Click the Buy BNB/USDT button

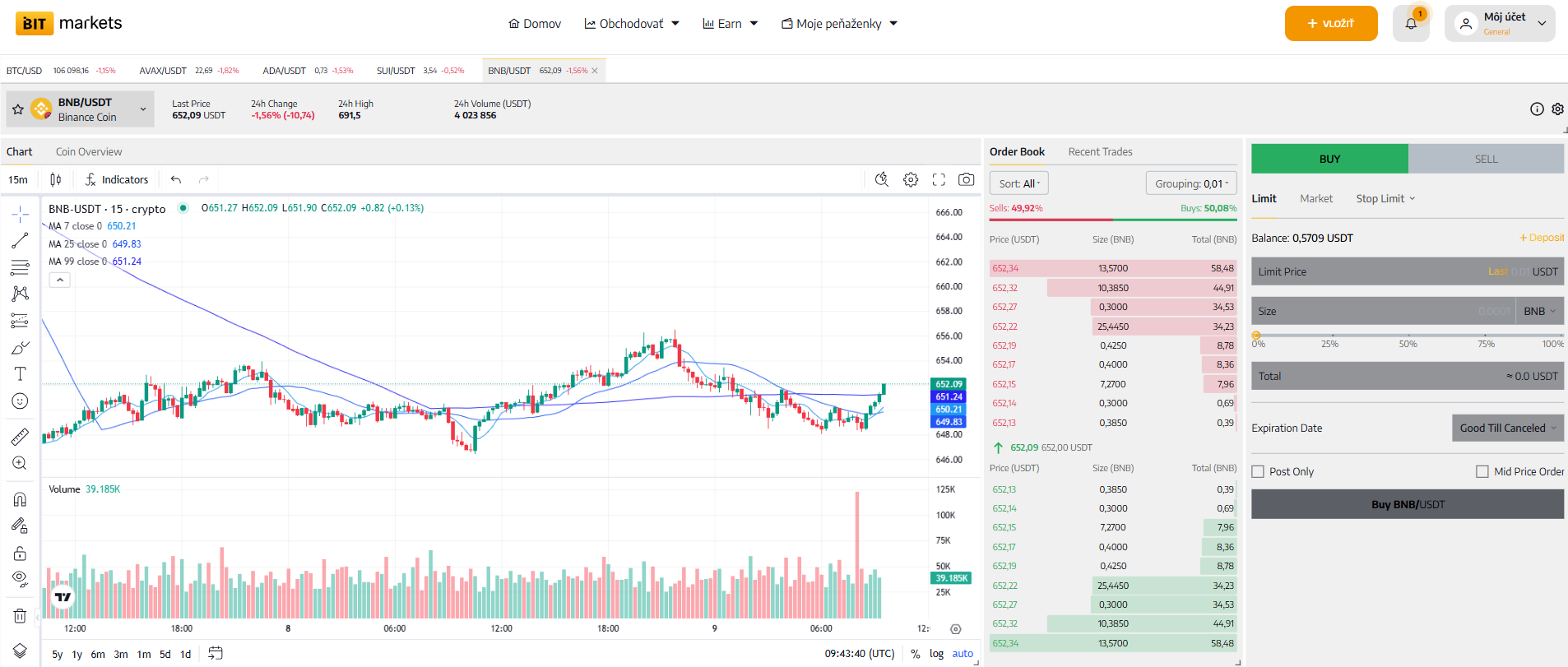(1407, 505)
